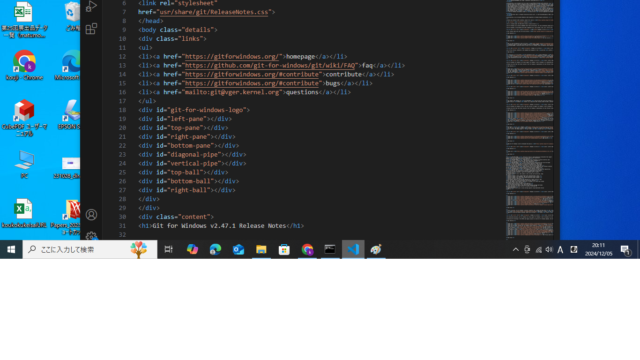This screenshot has height=360, width=640.
Task: Open Outlook from the taskbar
Action: (x=238, y=249)
